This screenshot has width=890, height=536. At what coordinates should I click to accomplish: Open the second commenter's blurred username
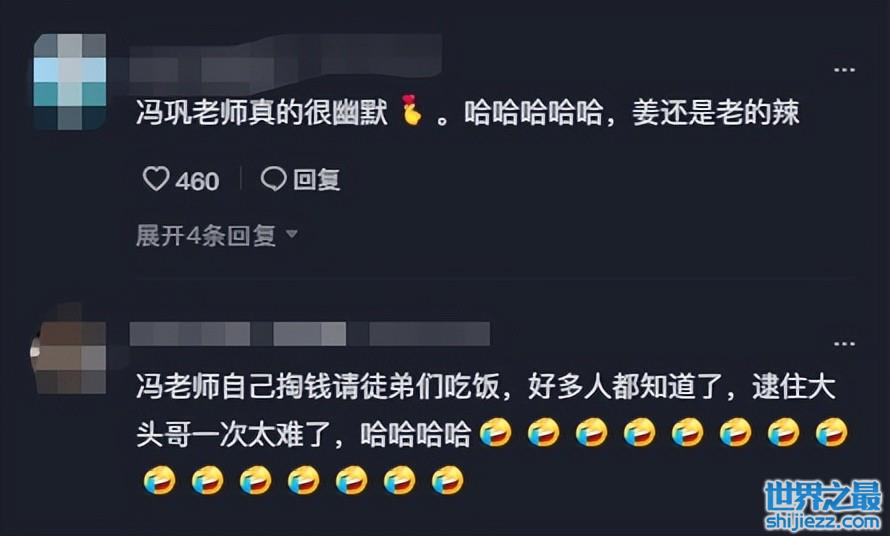[309, 334]
